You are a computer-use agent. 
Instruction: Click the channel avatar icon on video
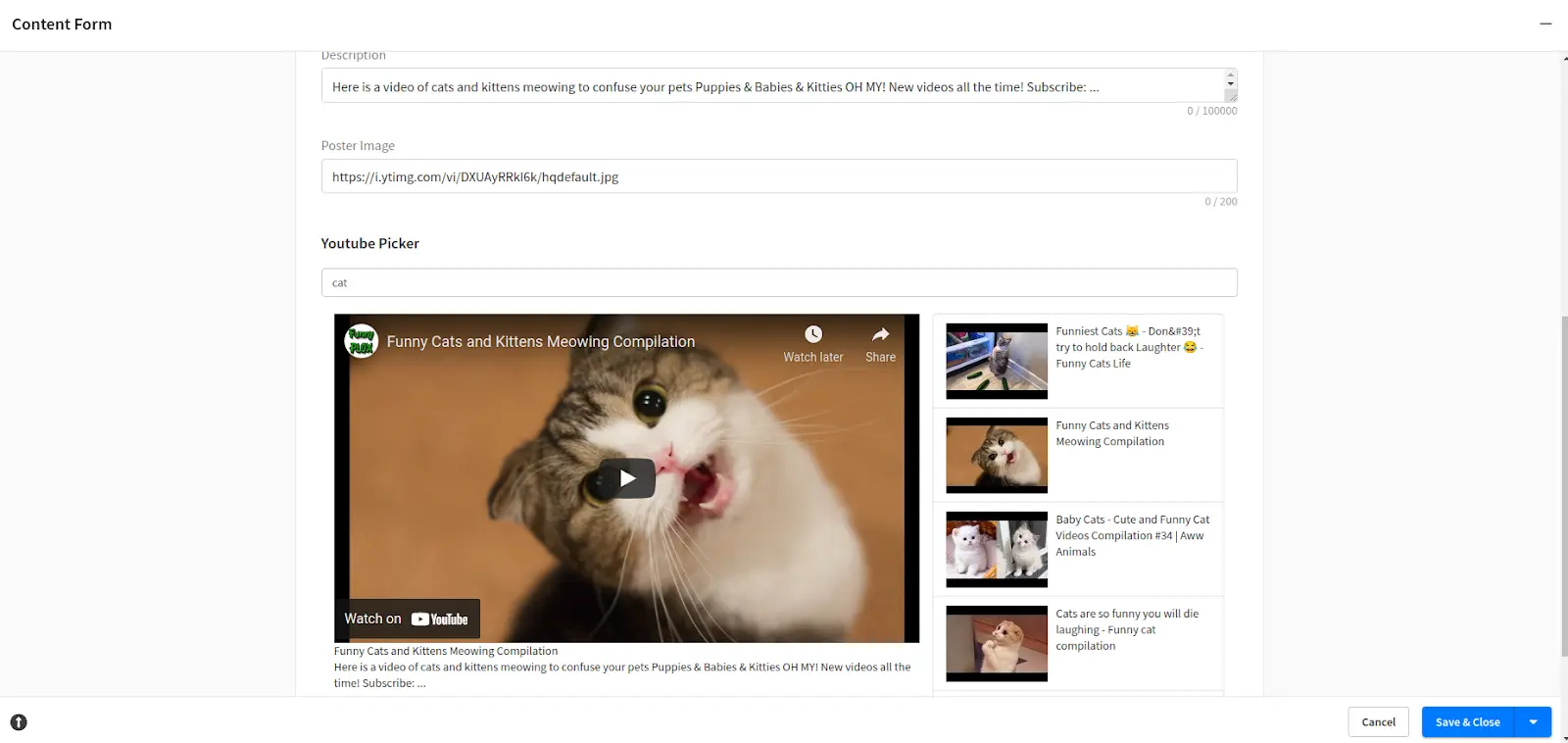coord(362,341)
